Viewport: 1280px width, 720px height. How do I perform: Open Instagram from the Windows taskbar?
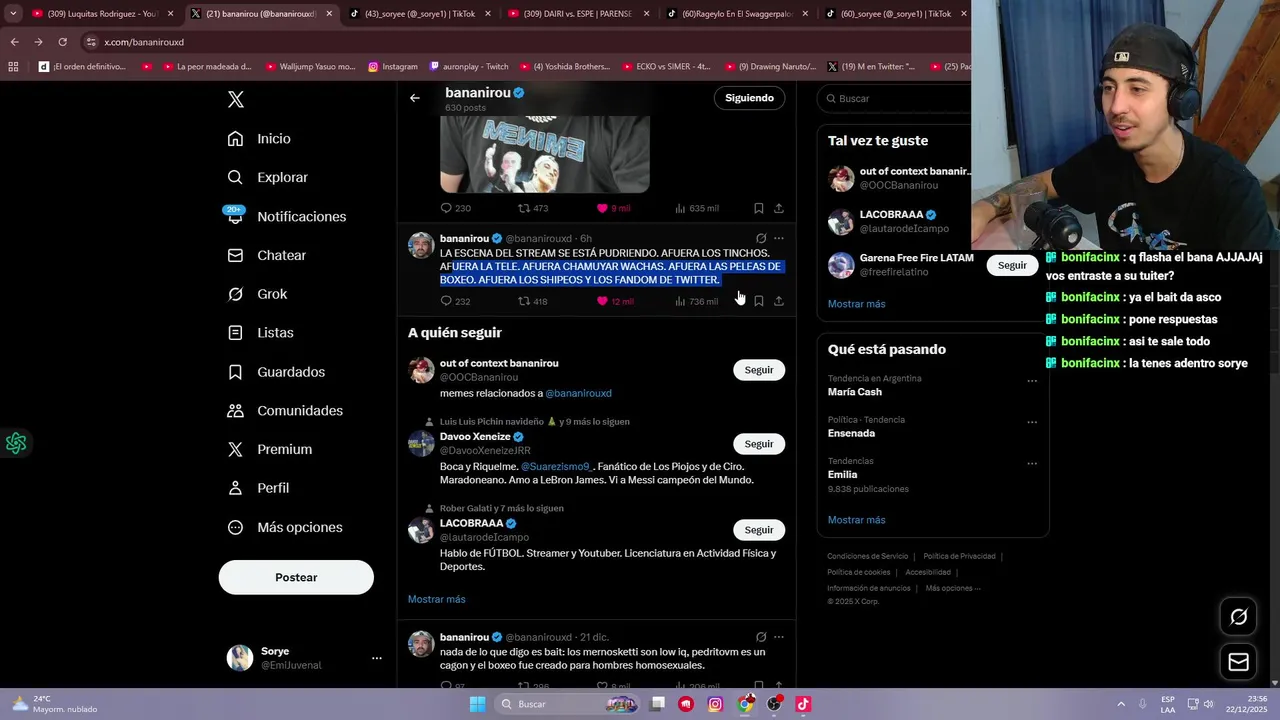coord(715,704)
